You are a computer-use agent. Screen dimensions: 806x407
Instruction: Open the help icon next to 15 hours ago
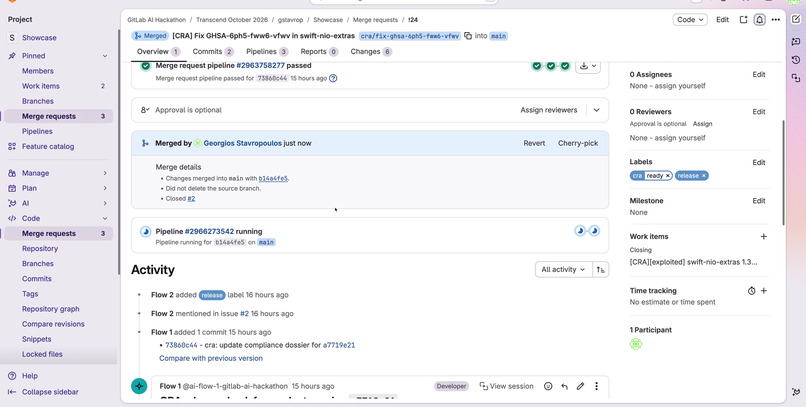pos(333,79)
